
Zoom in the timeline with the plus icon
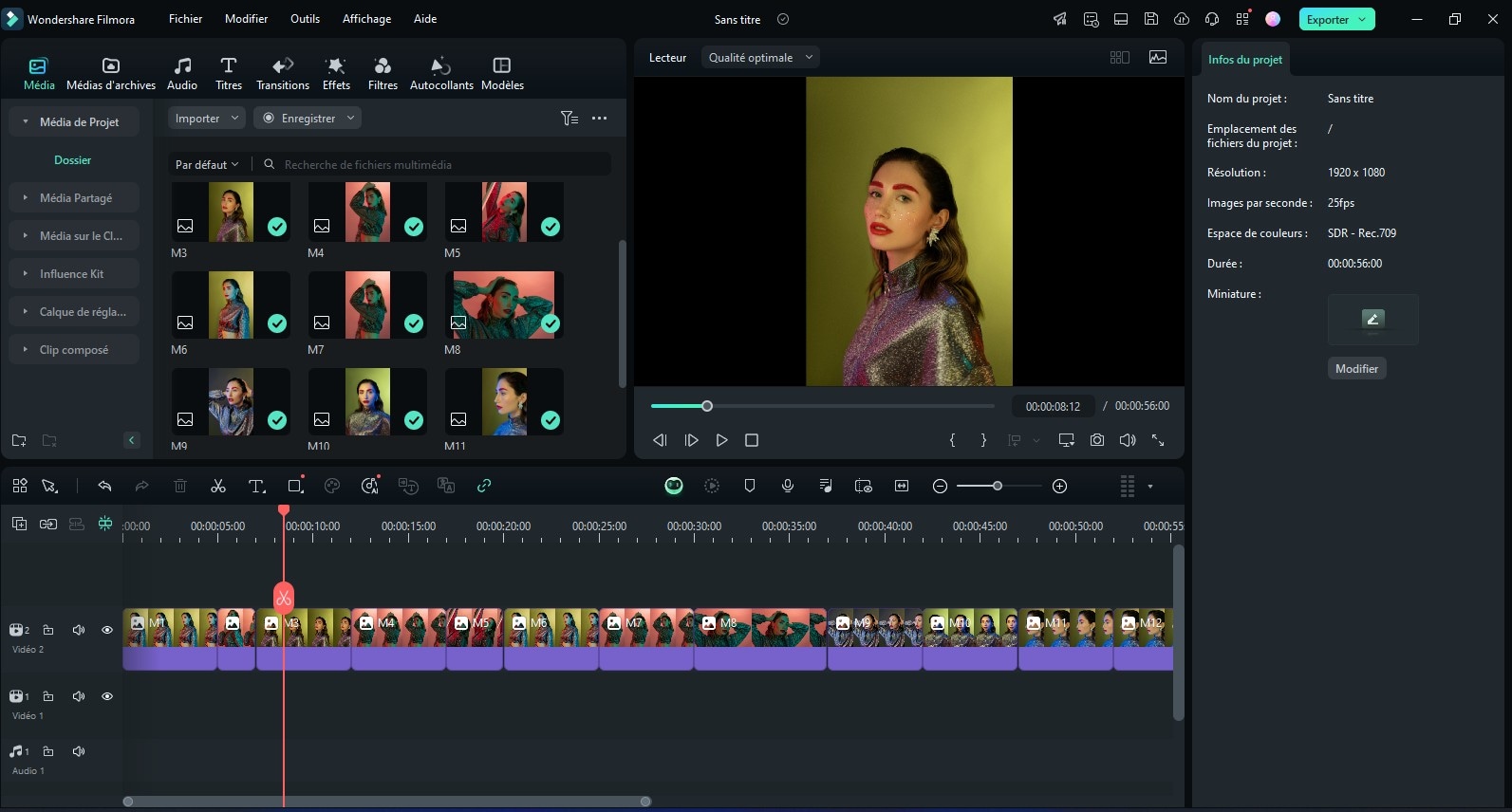coord(1060,486)
